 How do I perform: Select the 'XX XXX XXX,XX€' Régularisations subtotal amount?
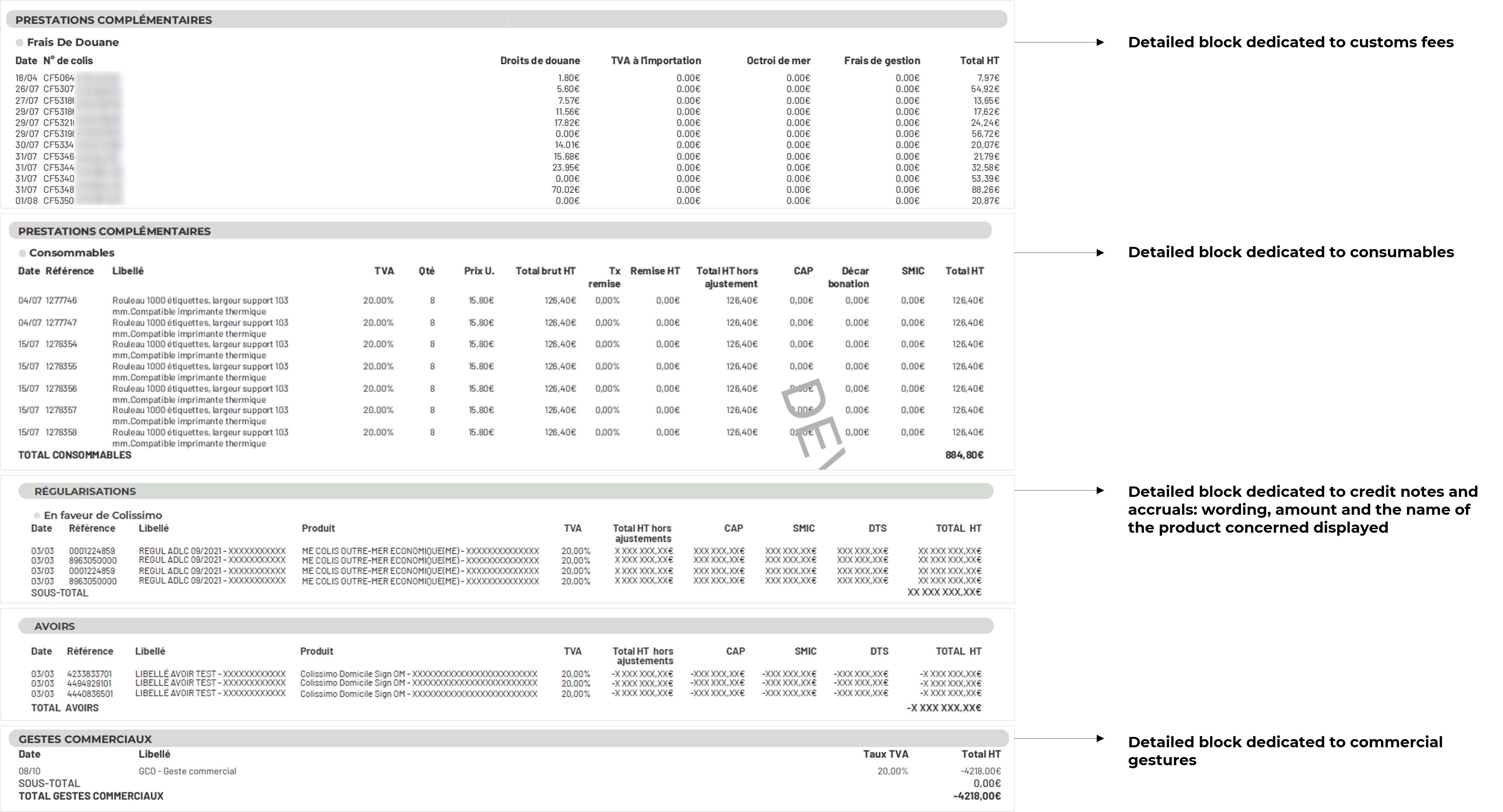[944, 592]
